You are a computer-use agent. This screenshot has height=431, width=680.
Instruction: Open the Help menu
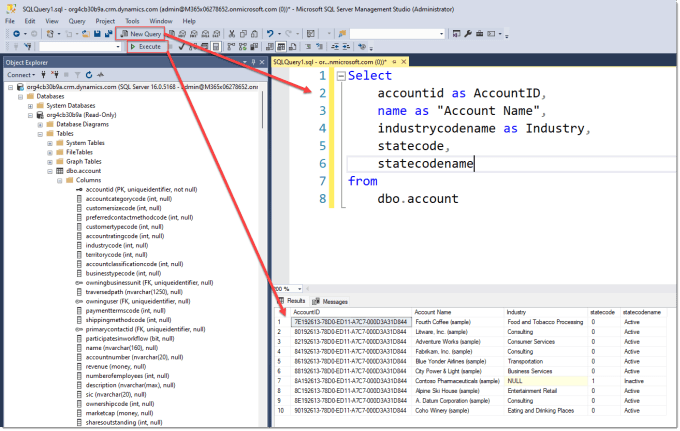(x=189, y=21)
